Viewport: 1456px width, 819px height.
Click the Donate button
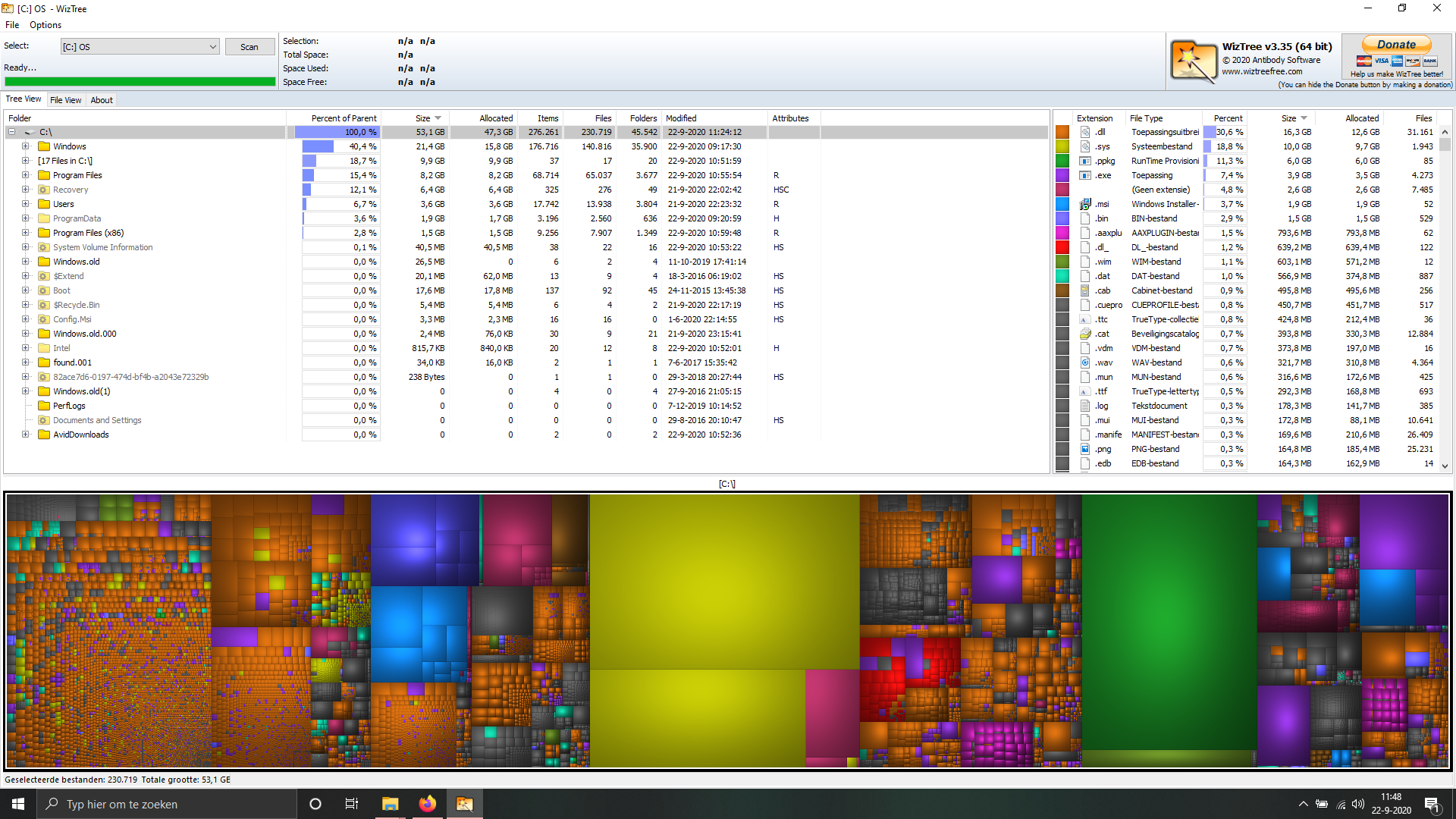coord(1396,45)
